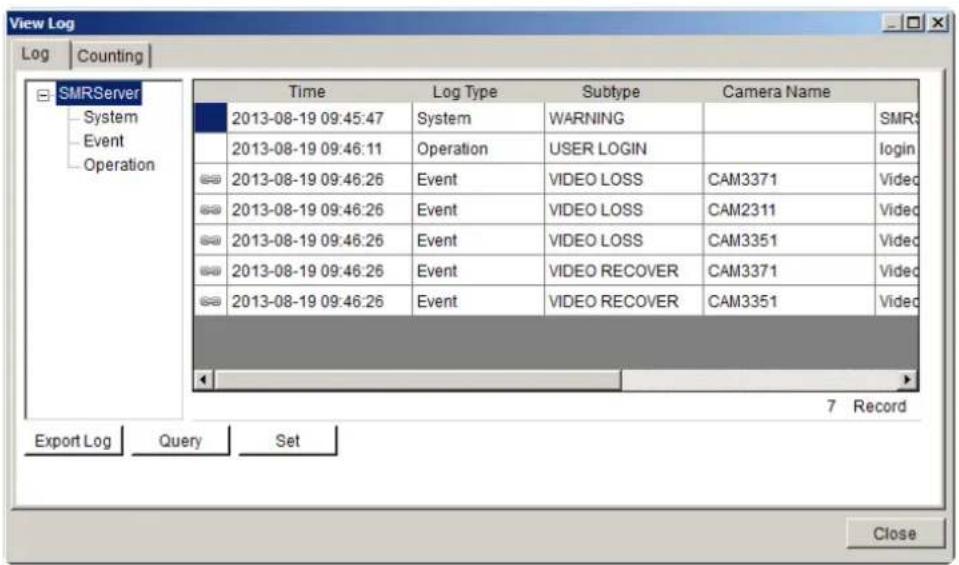Image resolution: width=959 pixels, height=565 pixels.
Task: Click the scrollbar track right of thumb
Action: (760, 380)
